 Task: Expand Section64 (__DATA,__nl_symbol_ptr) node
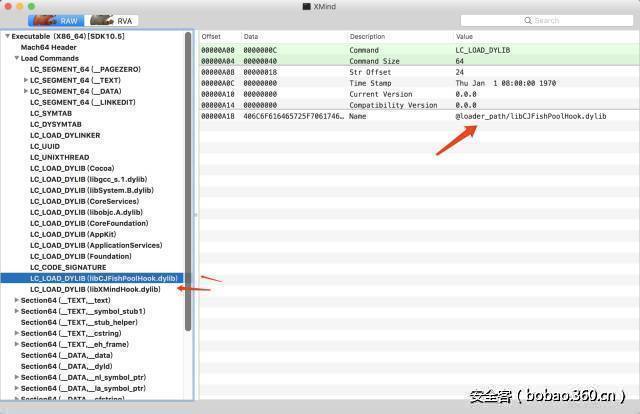[x=17, y=377]
